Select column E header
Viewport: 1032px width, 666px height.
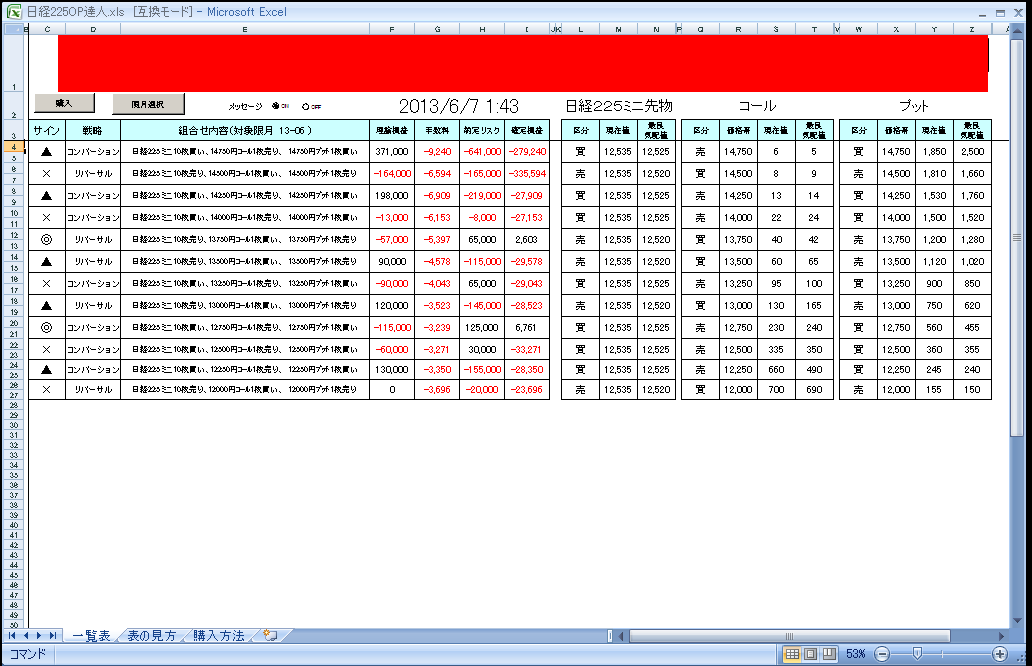(245, 29)
